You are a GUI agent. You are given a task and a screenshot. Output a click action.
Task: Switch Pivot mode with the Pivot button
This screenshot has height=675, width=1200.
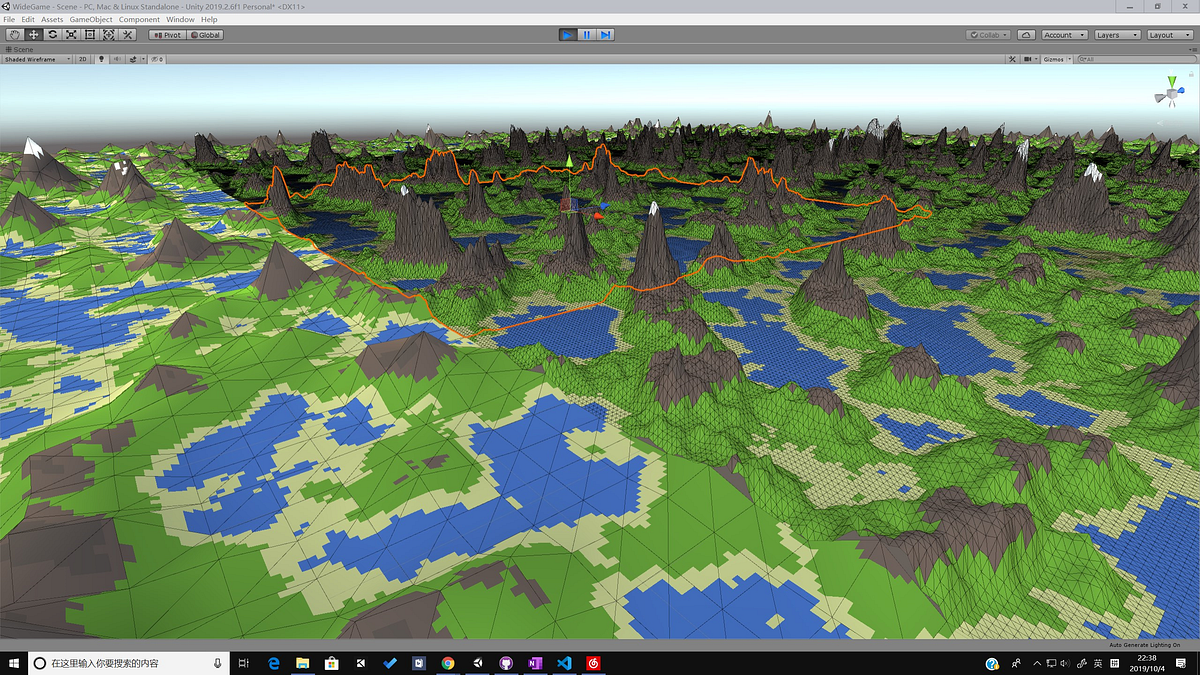pos(168,33)
